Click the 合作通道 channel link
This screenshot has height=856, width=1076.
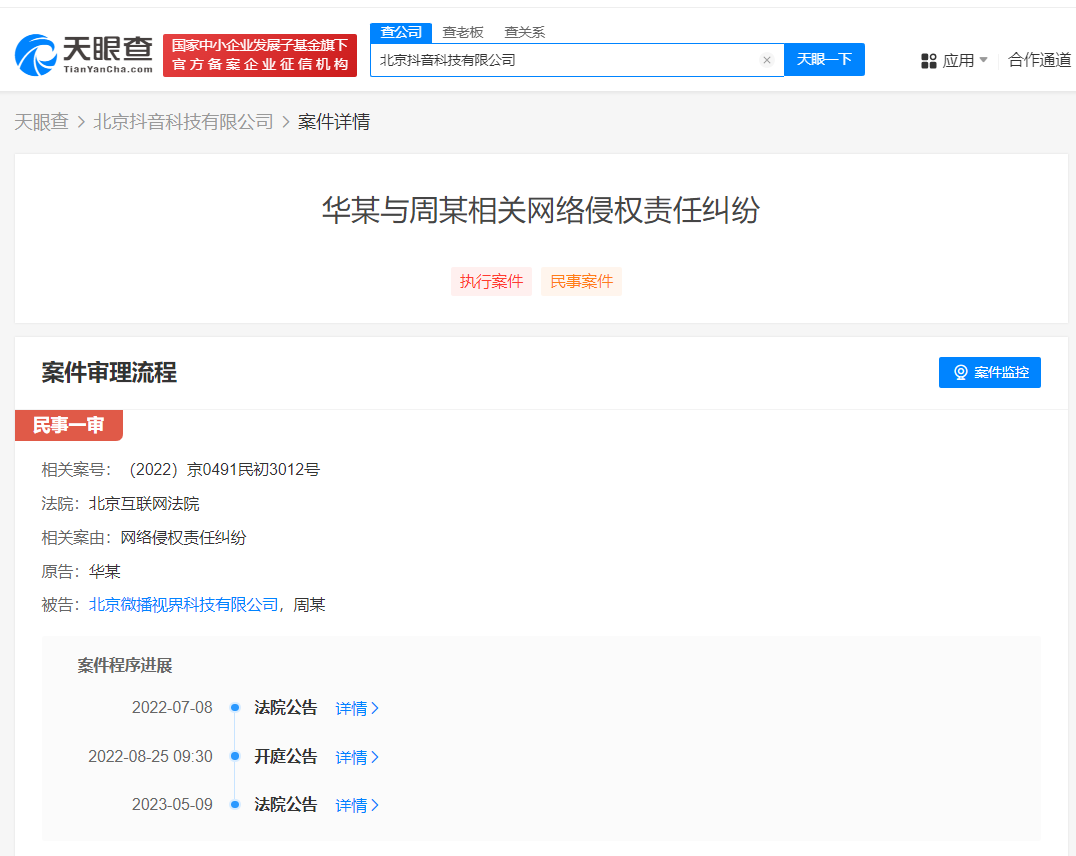click(x=1040, y=60)
